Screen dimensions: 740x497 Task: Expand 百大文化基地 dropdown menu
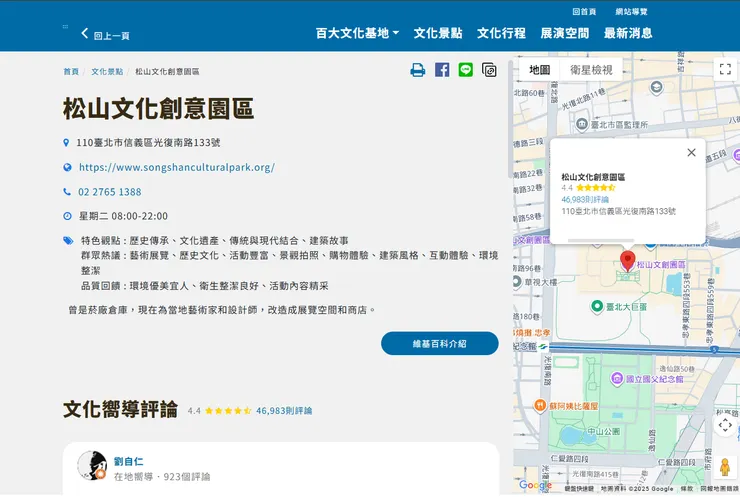pos(357,33)
